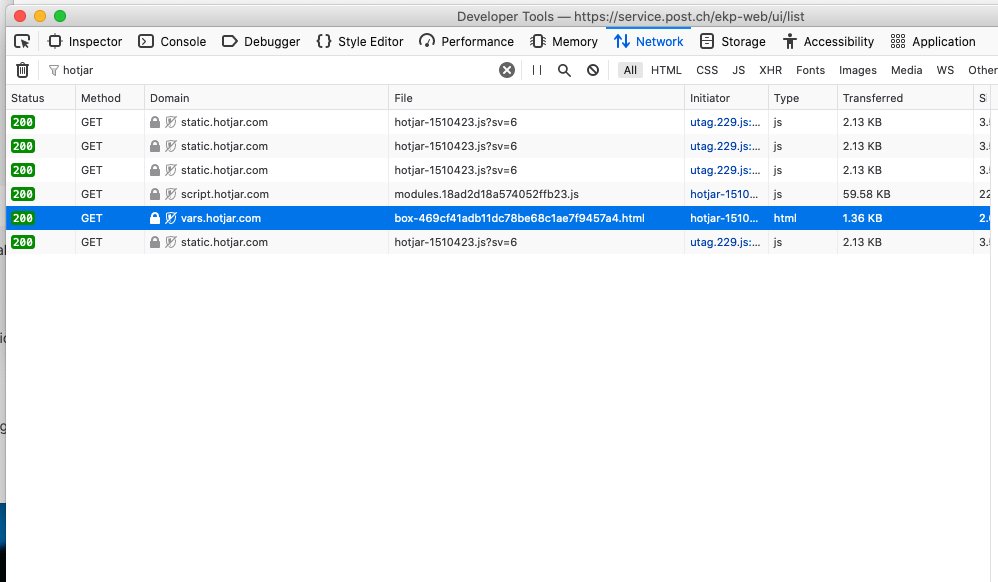Image resolution: width=998 pixels, height=582 pixels.
Task: Select the All request filter
Action: click(630, 70)
